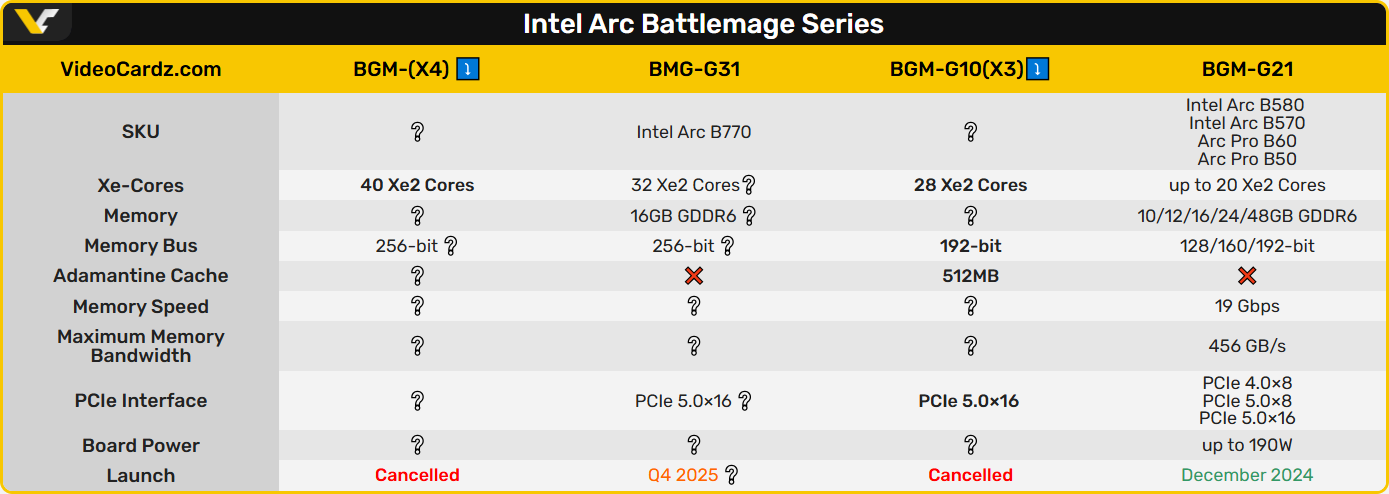1389x494 pixels.
Task: Click the blue arrow beside BGM-(X4)
Action: point(468,69)
